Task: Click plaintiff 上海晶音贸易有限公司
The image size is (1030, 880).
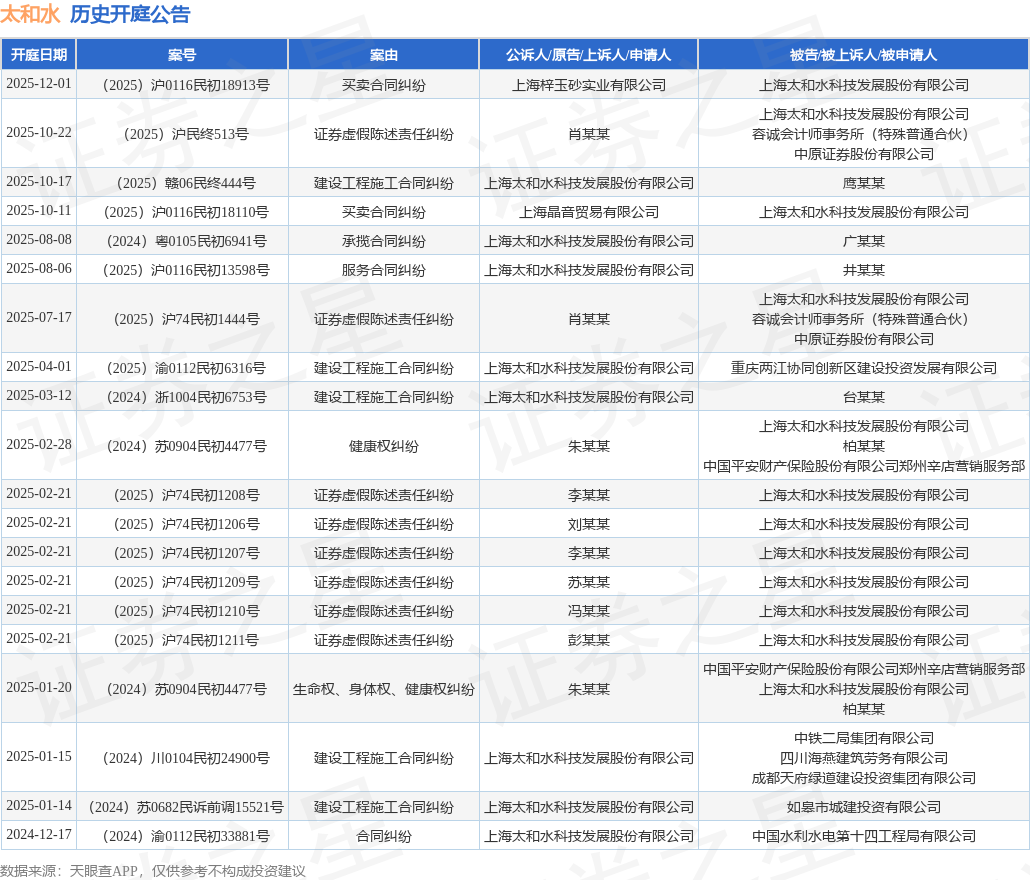Action: tap(589, 211)
